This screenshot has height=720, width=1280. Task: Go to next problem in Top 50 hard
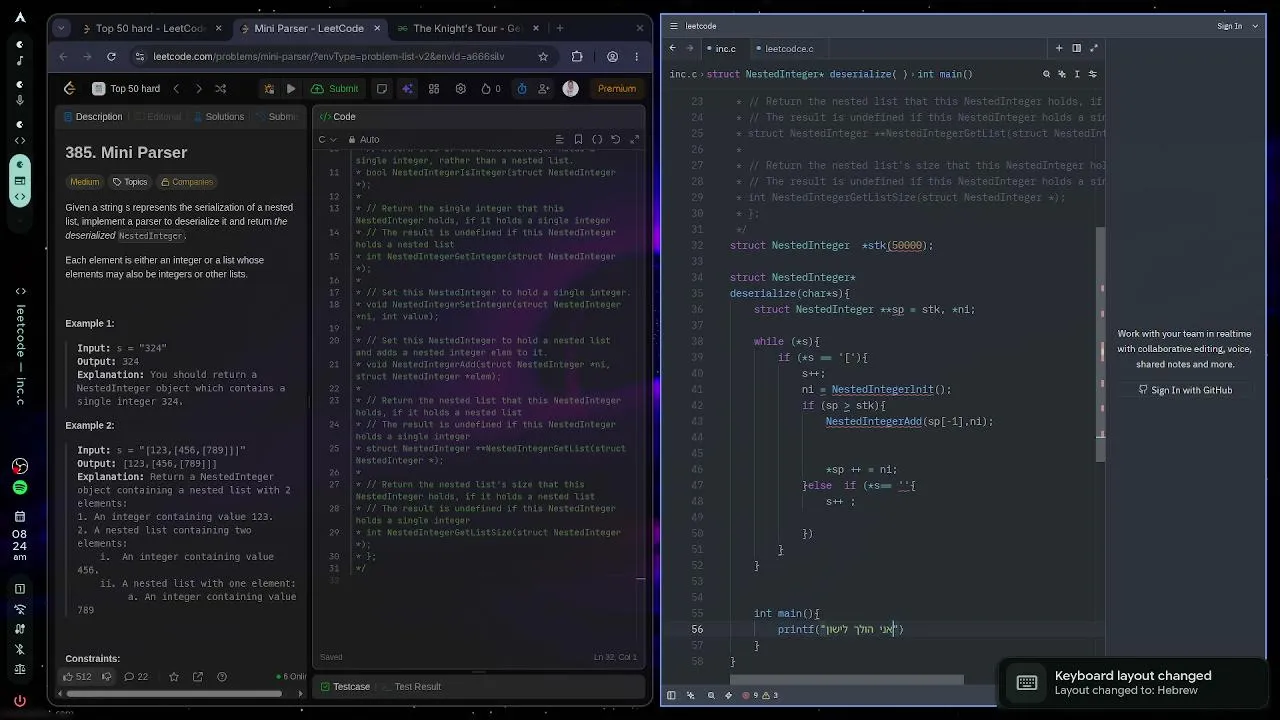coord(198,88)
